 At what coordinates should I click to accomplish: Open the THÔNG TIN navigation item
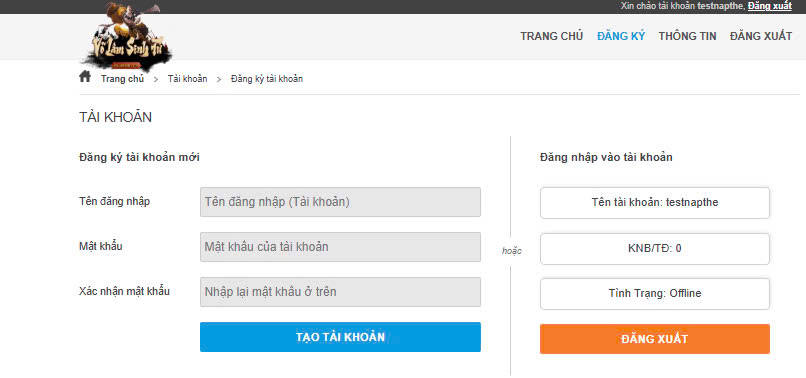[687, 37]
